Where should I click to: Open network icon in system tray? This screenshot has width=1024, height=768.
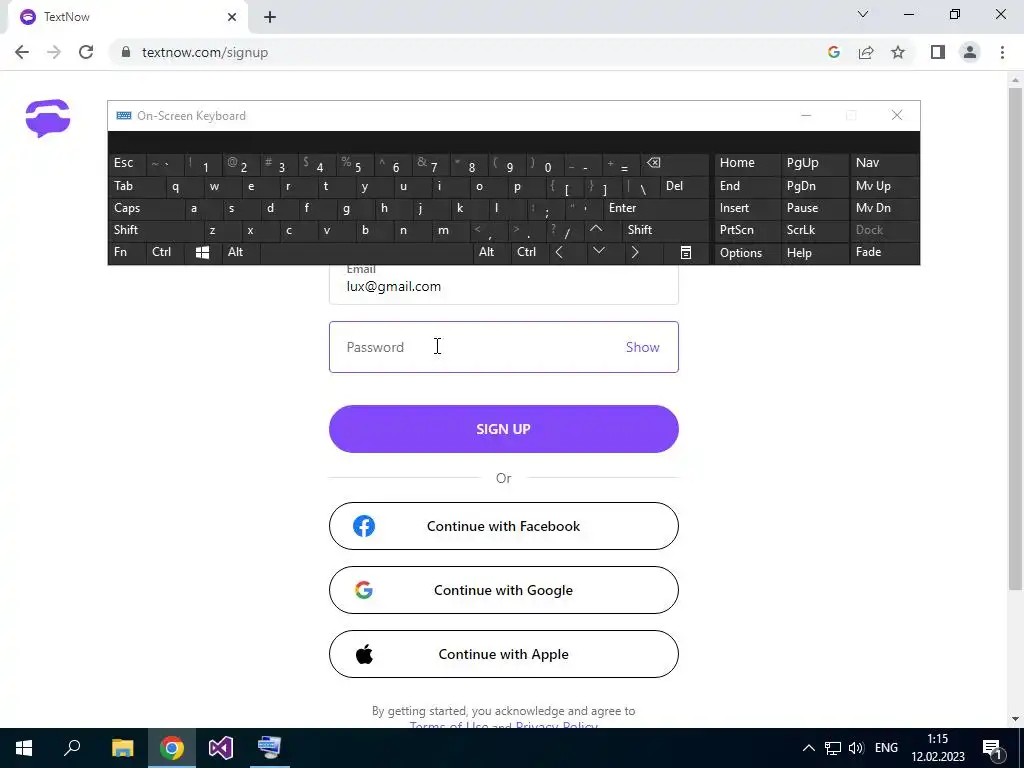833,748
